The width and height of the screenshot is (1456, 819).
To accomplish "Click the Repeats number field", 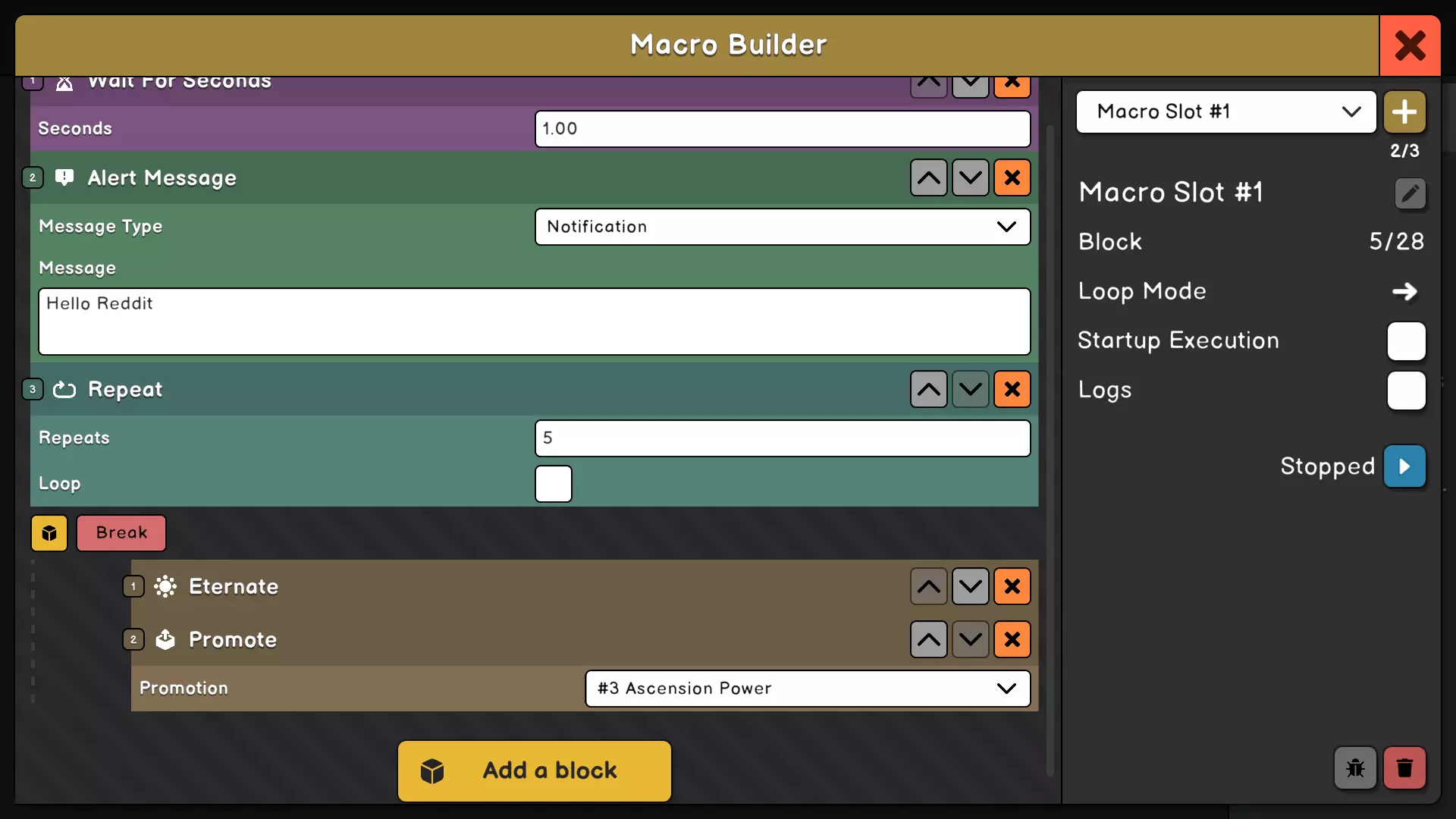I will tap(782, 438).
